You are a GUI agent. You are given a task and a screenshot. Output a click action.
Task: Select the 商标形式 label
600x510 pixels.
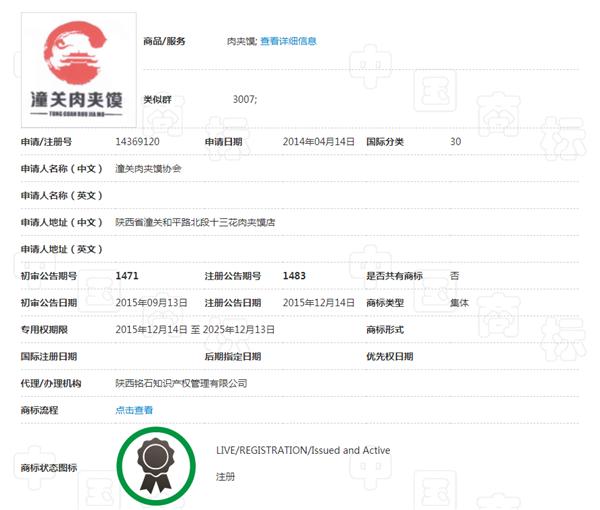click(385, 329)
